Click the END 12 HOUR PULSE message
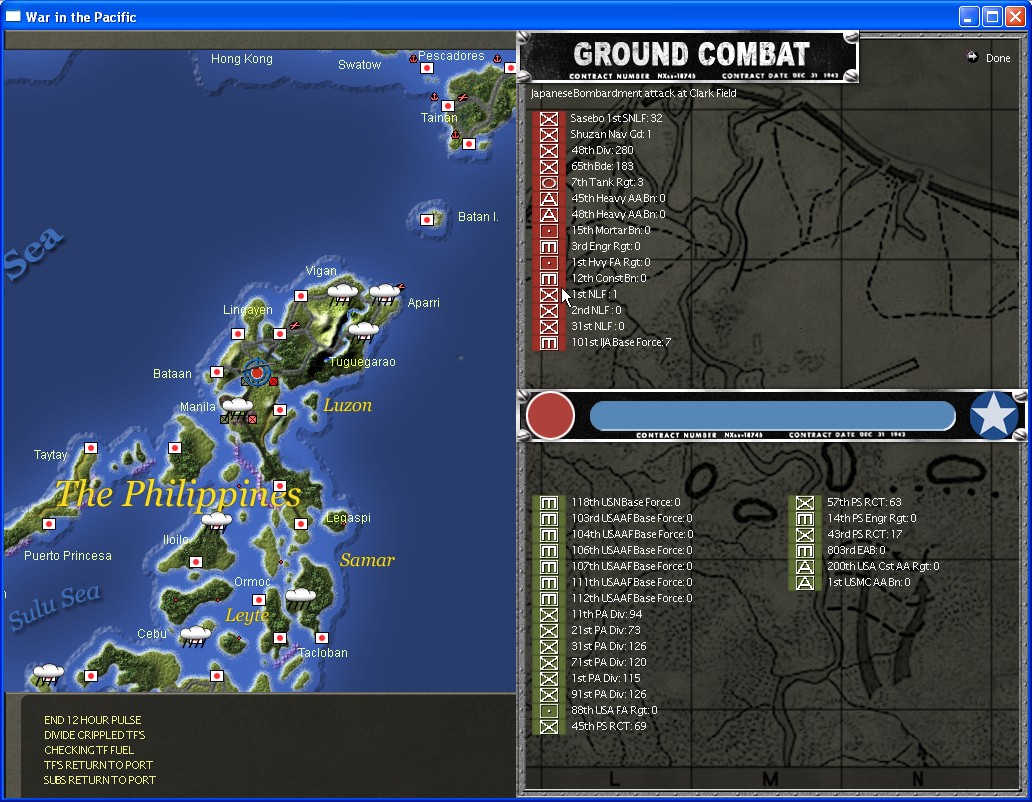Viewport: 1032px width, 802px height. click(92, 720)
